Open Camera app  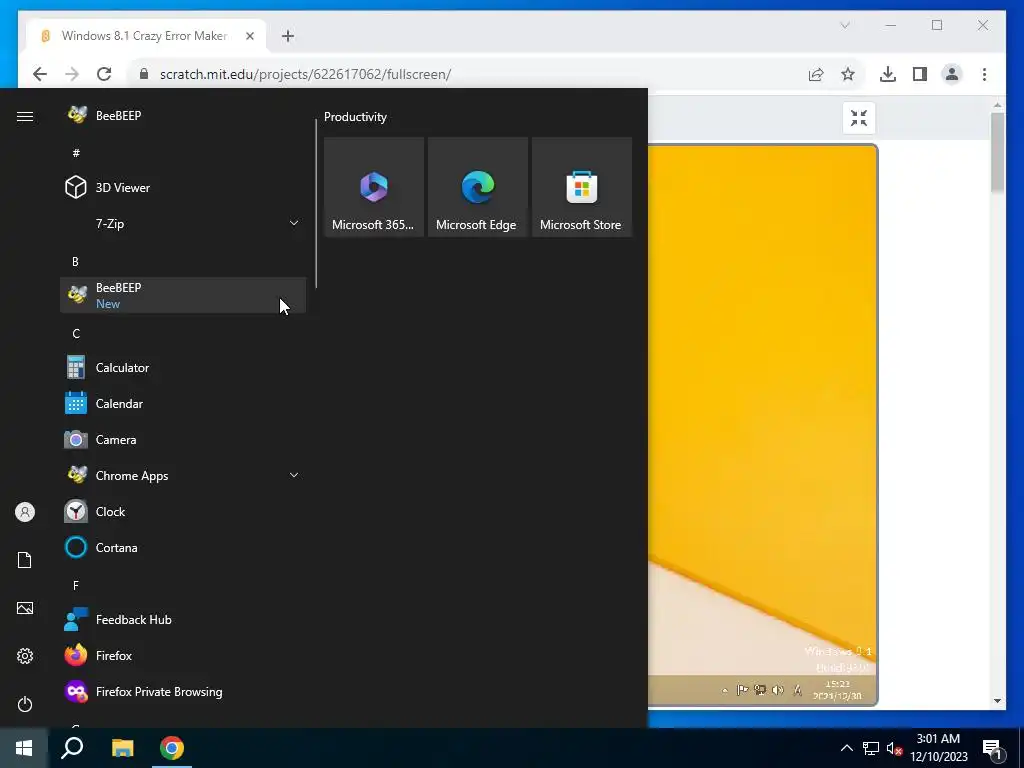[183, 440]
